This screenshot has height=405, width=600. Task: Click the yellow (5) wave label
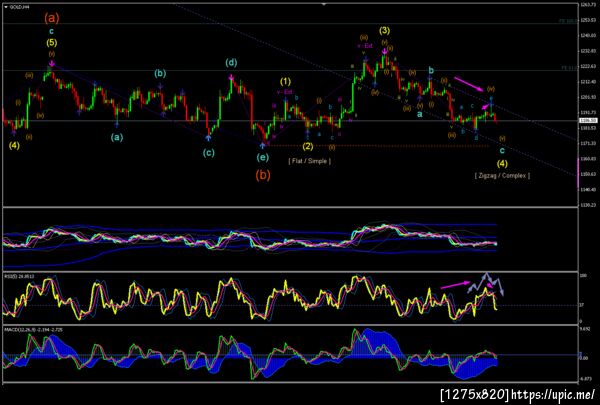point(52,43)
